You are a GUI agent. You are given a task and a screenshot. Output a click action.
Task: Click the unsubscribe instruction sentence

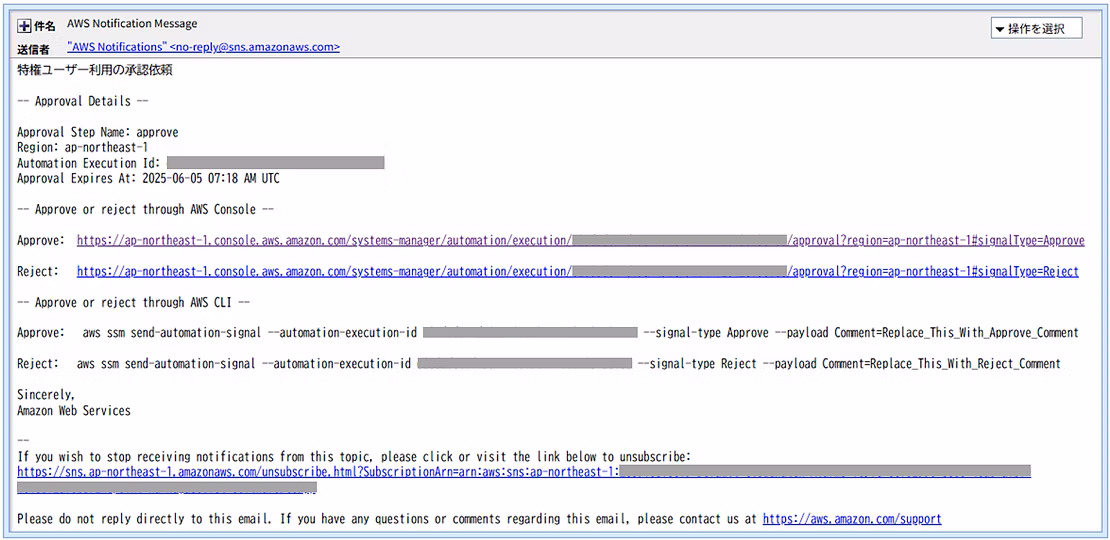[x=353, y=456]
